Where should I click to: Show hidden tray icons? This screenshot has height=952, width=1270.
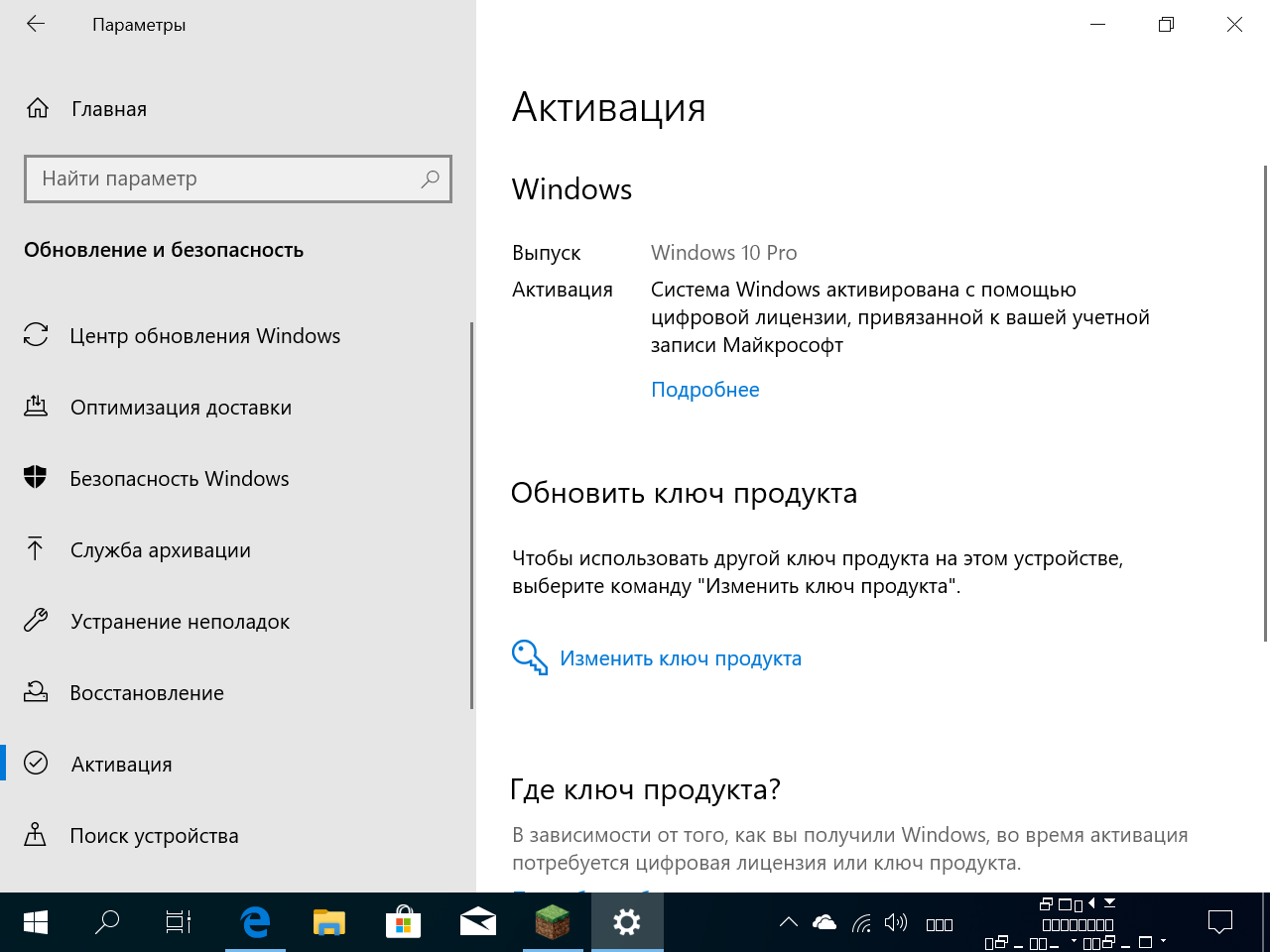click(789, 922)
